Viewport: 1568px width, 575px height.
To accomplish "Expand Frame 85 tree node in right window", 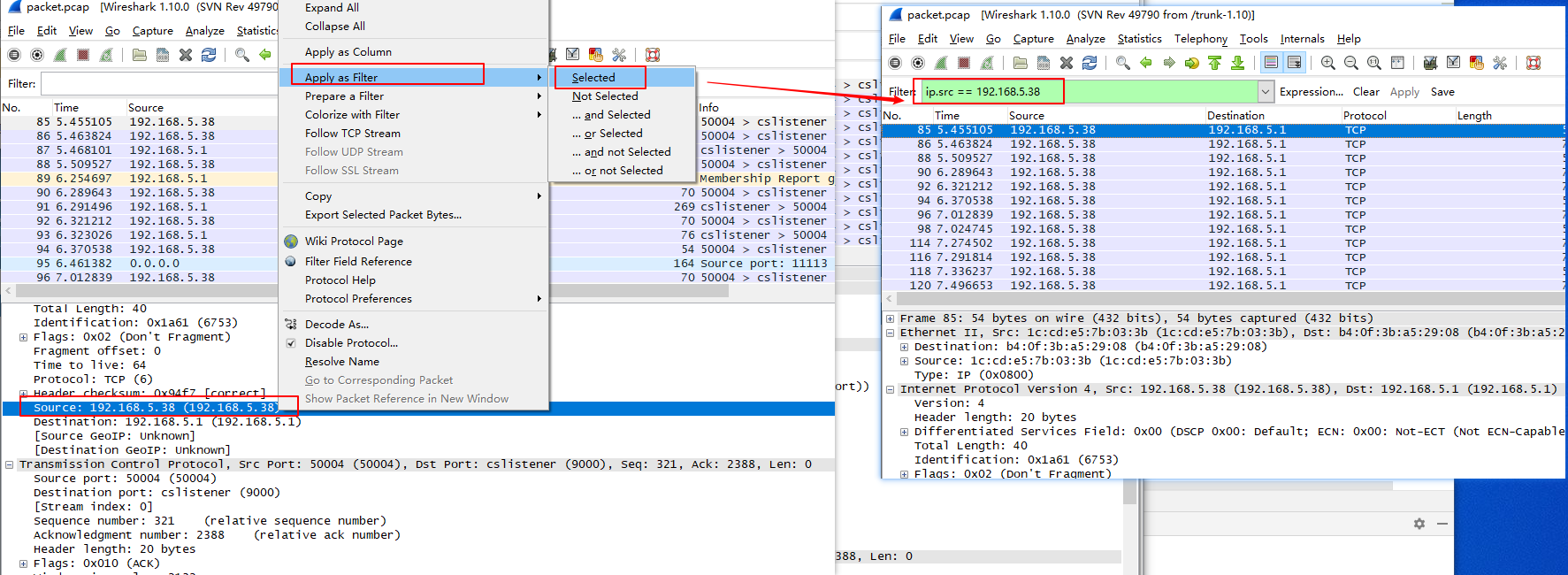I will [890, 318].
